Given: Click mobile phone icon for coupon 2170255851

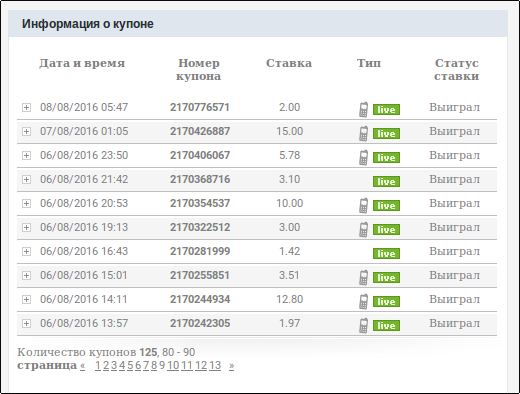Looking at the screenshot, I should (364, 277).
